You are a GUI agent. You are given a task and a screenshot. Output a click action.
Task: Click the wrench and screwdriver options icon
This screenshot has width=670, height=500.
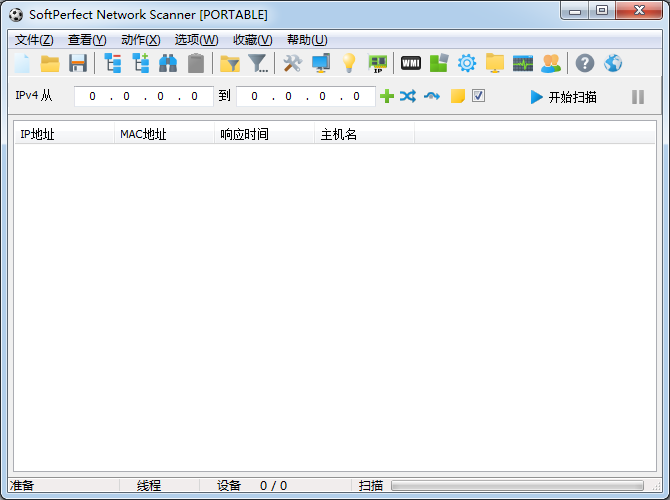point(292,64)
